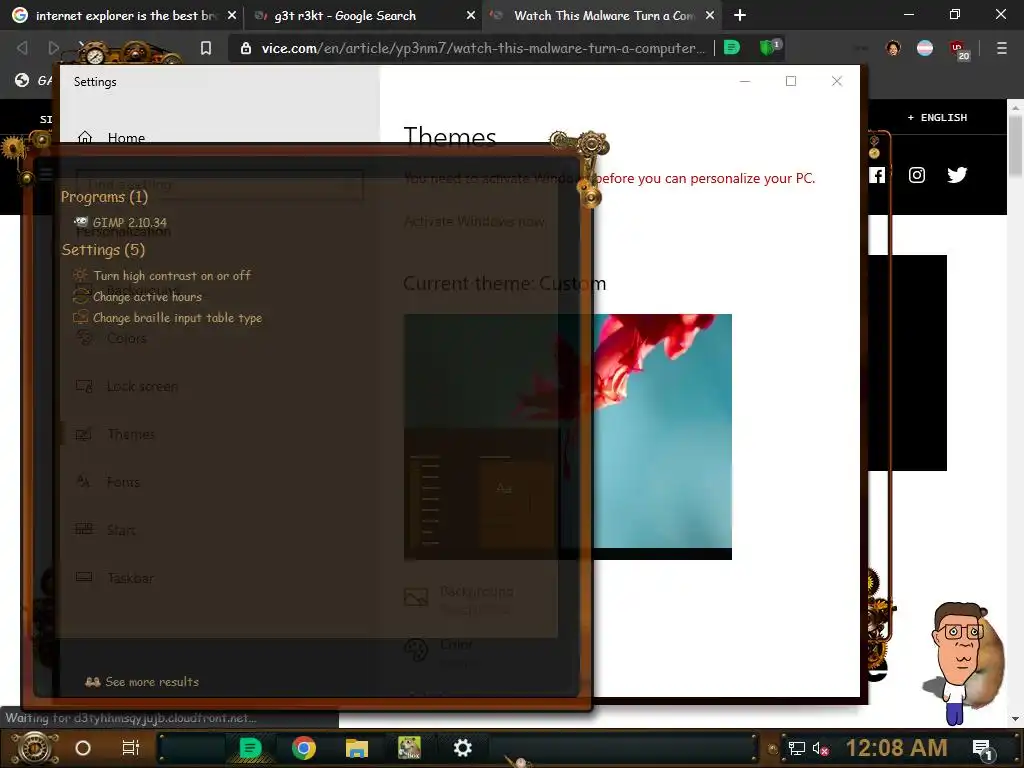Select Start in Settings sidebar
The height and width of the screenshot is (768, 1024).
(x=105, y=530)
